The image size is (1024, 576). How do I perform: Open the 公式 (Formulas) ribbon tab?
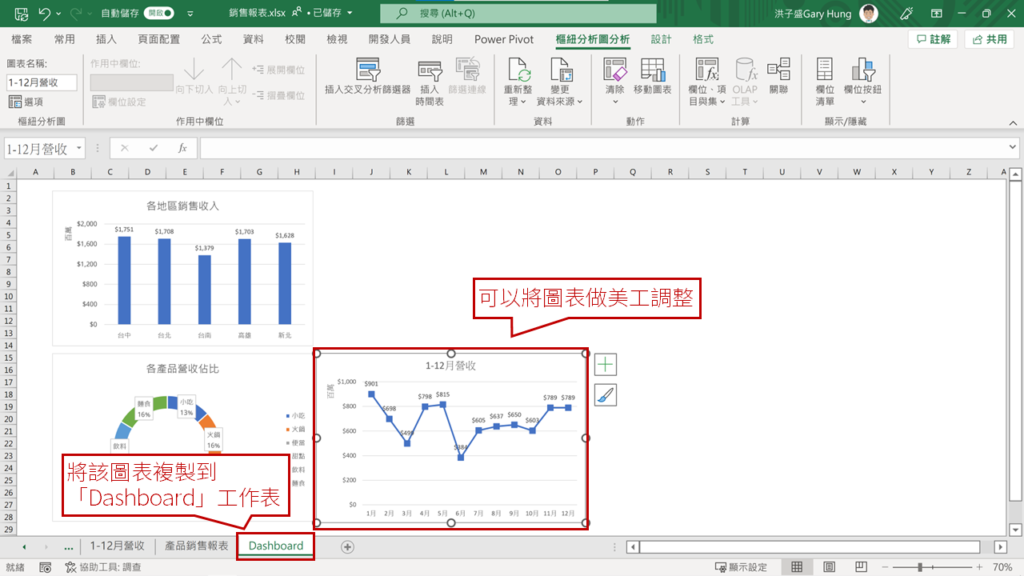point(212,39)
